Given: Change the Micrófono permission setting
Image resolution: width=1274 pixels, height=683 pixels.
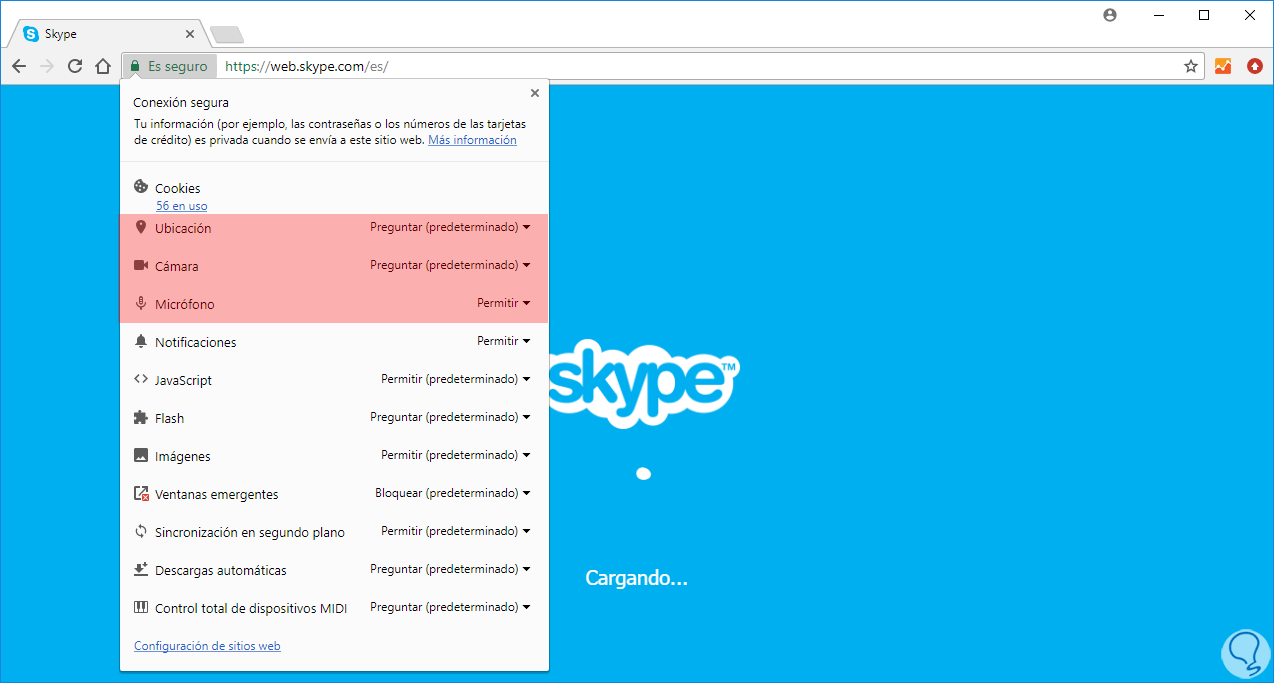Looking at the screenshot, I should click(503, 304).
